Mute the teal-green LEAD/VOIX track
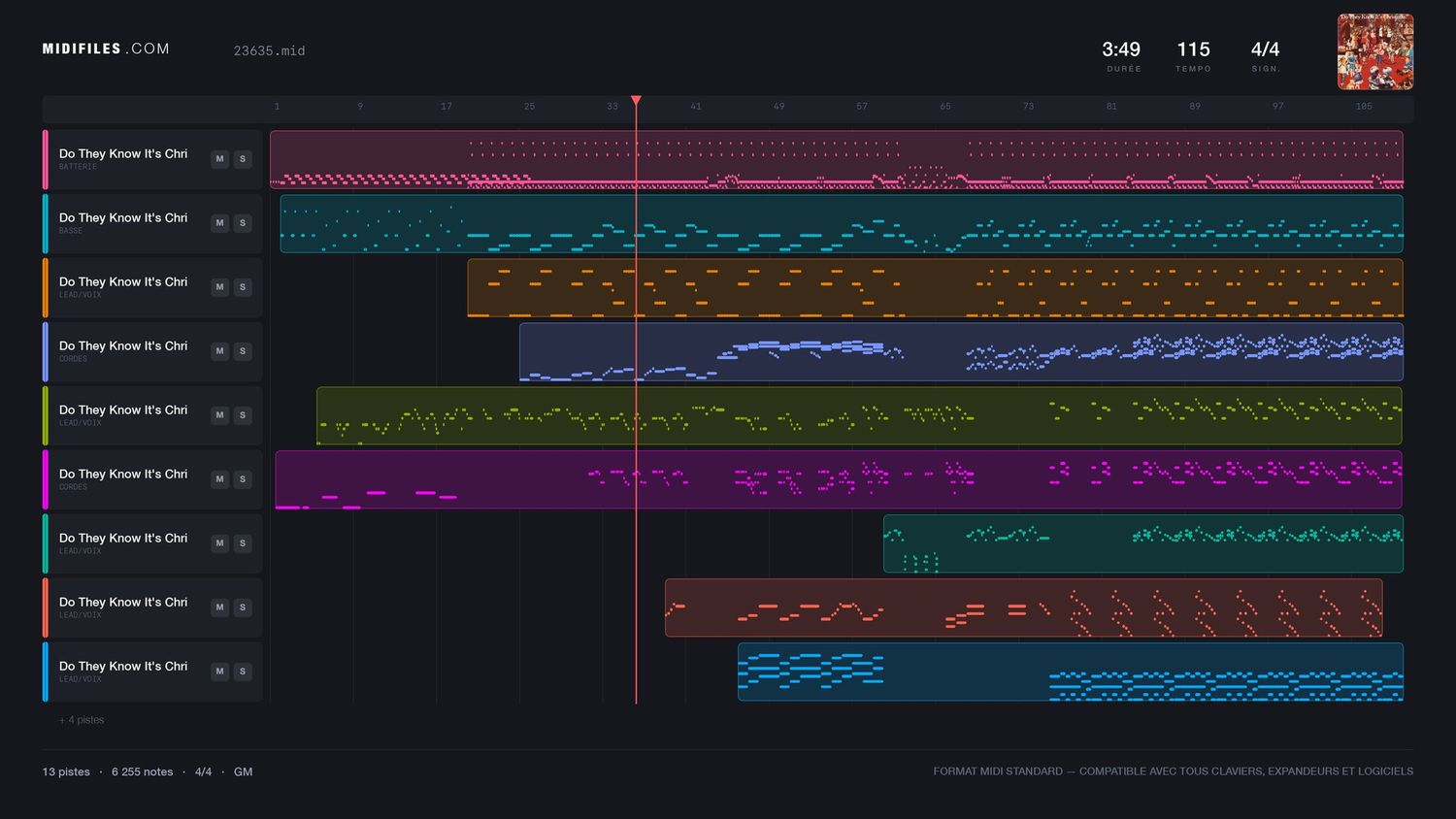Viewport: 1456px width, 819px height. coord(220,543)
